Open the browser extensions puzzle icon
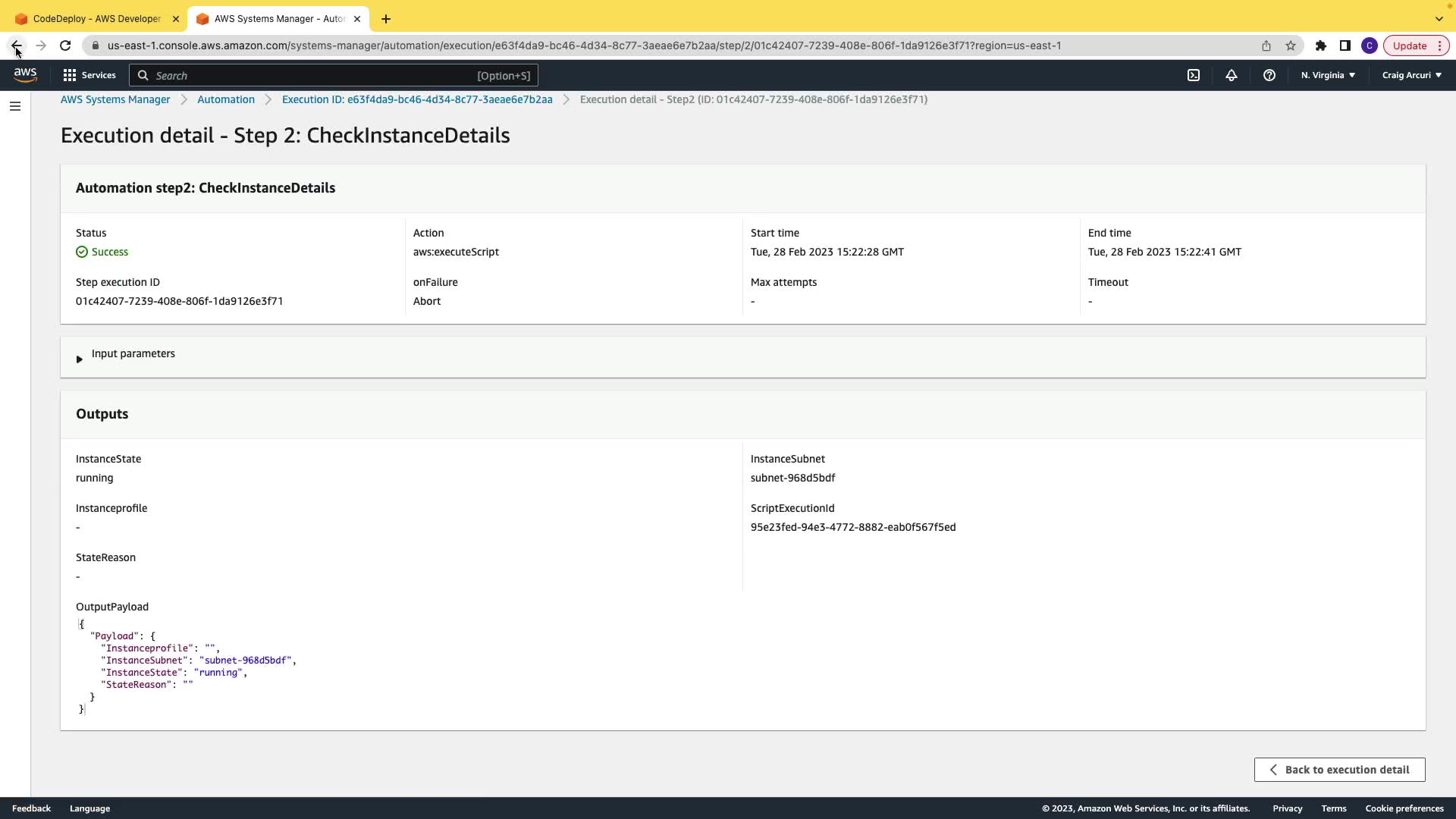 click(x=1321, y=45)
